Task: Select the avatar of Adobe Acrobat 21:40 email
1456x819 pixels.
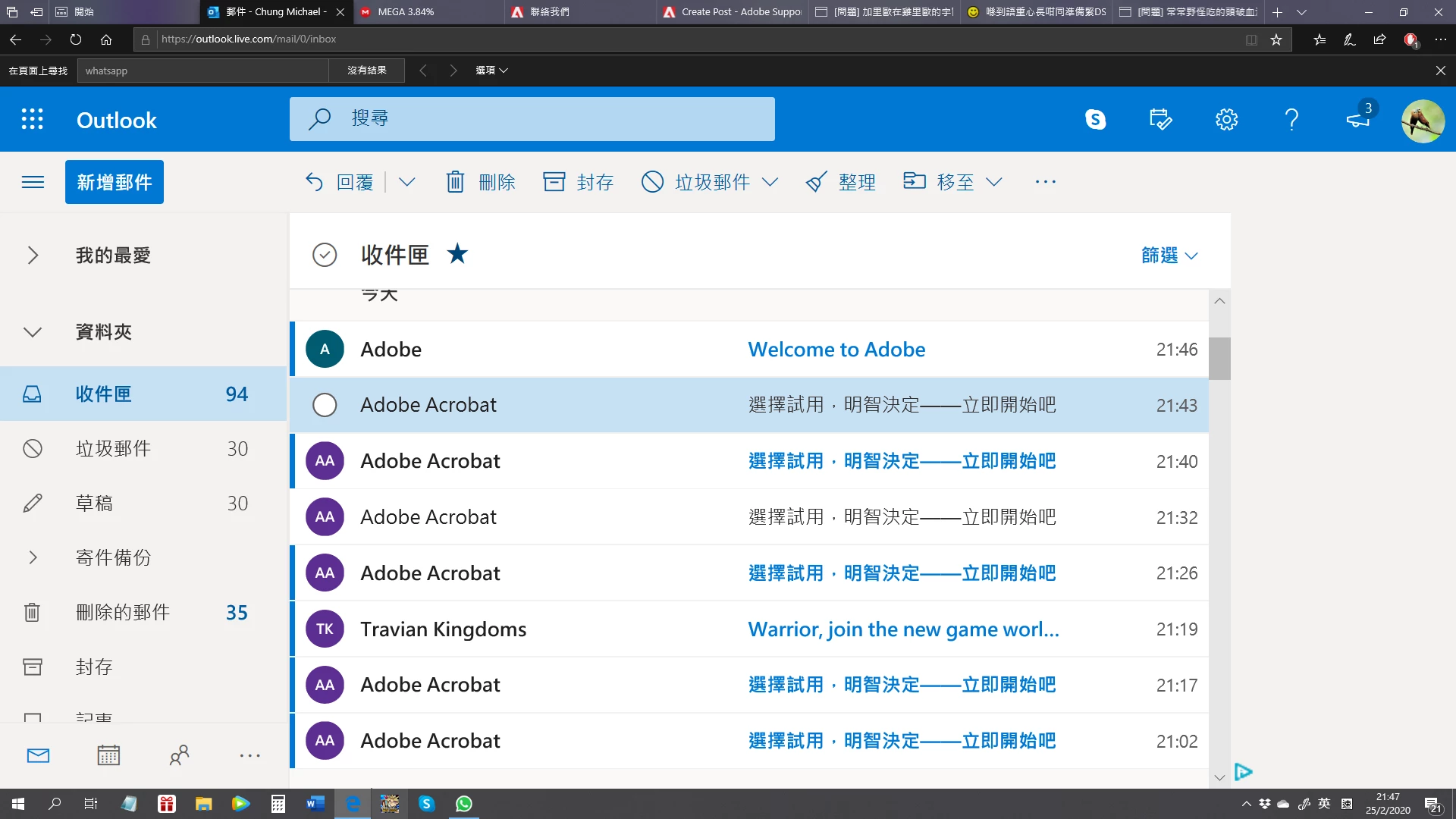Action: point(325,461)
